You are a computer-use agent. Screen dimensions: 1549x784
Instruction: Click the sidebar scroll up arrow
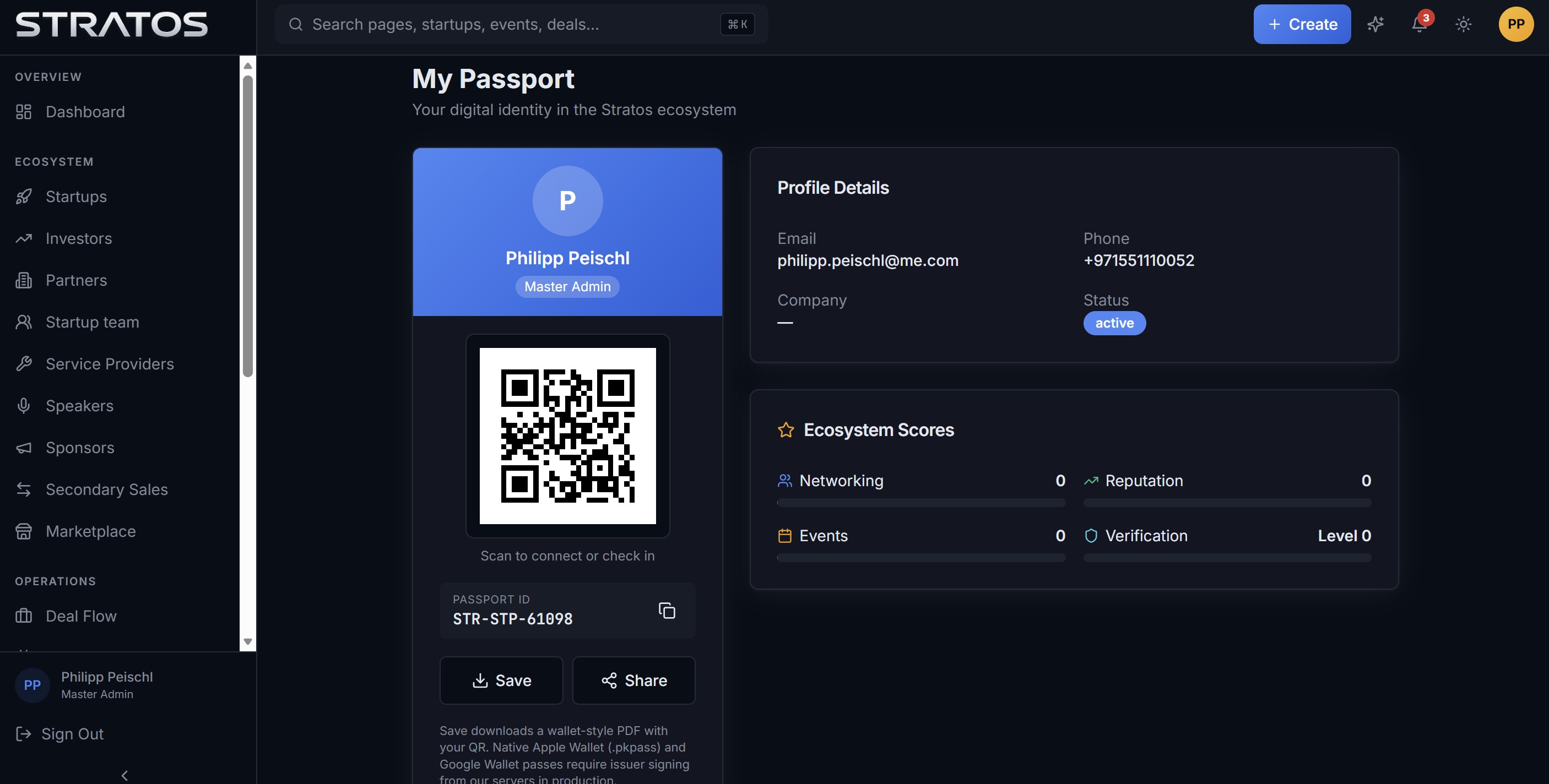(x=247, y=65)
